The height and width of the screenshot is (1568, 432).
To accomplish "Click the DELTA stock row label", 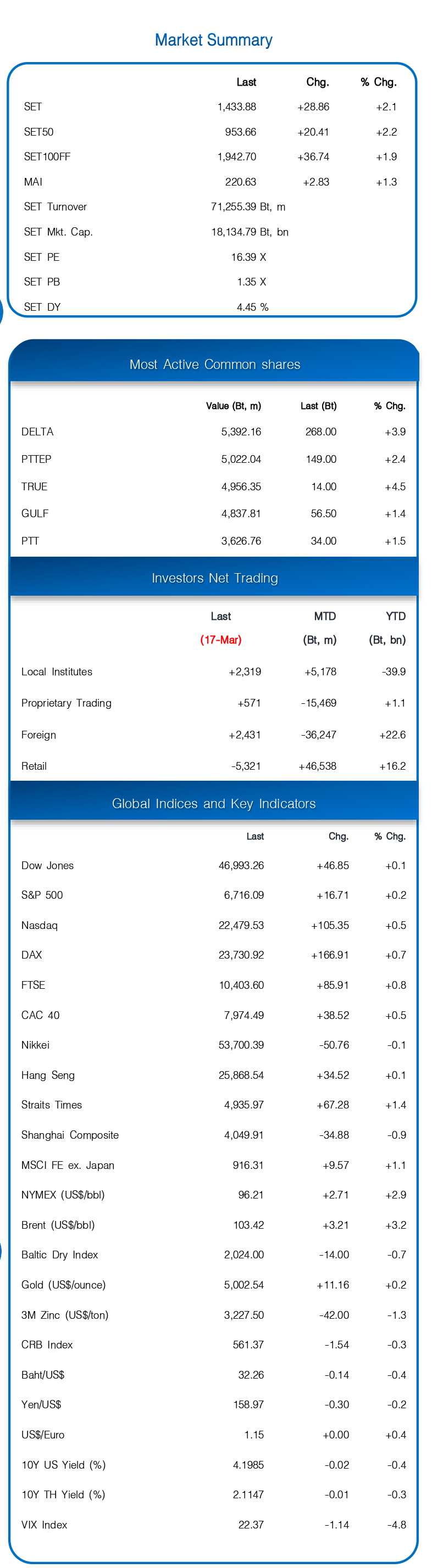I will coord(37,432).
